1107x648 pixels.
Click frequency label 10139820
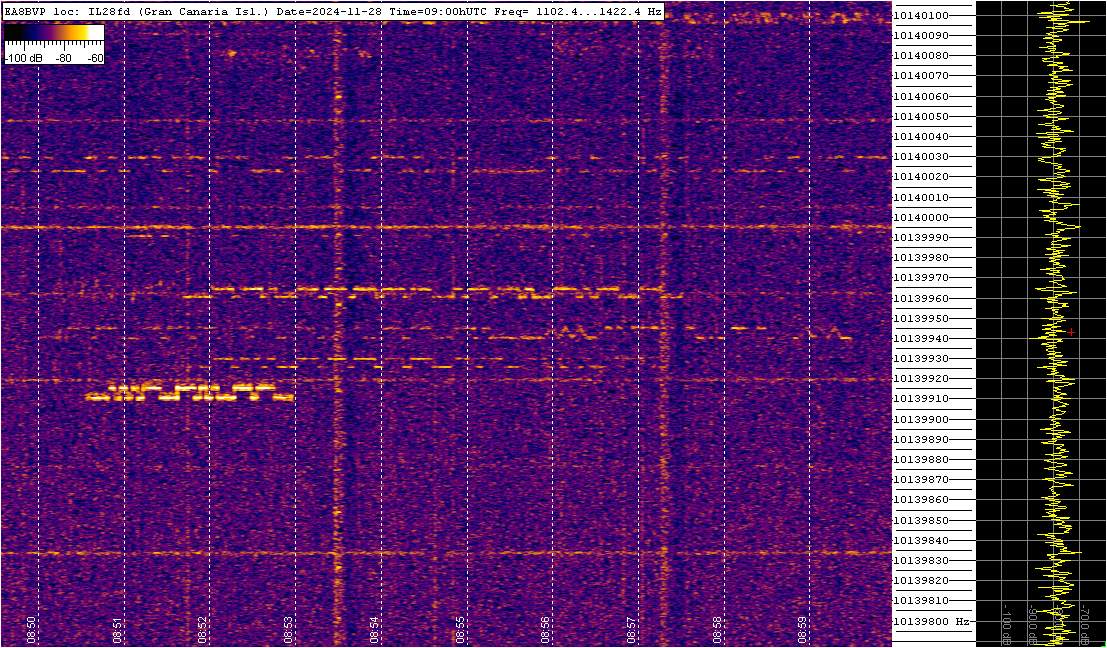(921, 581)
